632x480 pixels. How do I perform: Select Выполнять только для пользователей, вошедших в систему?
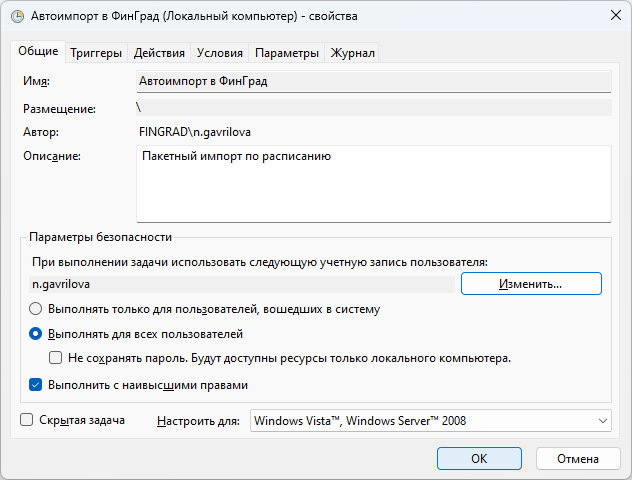click(37, 310)
